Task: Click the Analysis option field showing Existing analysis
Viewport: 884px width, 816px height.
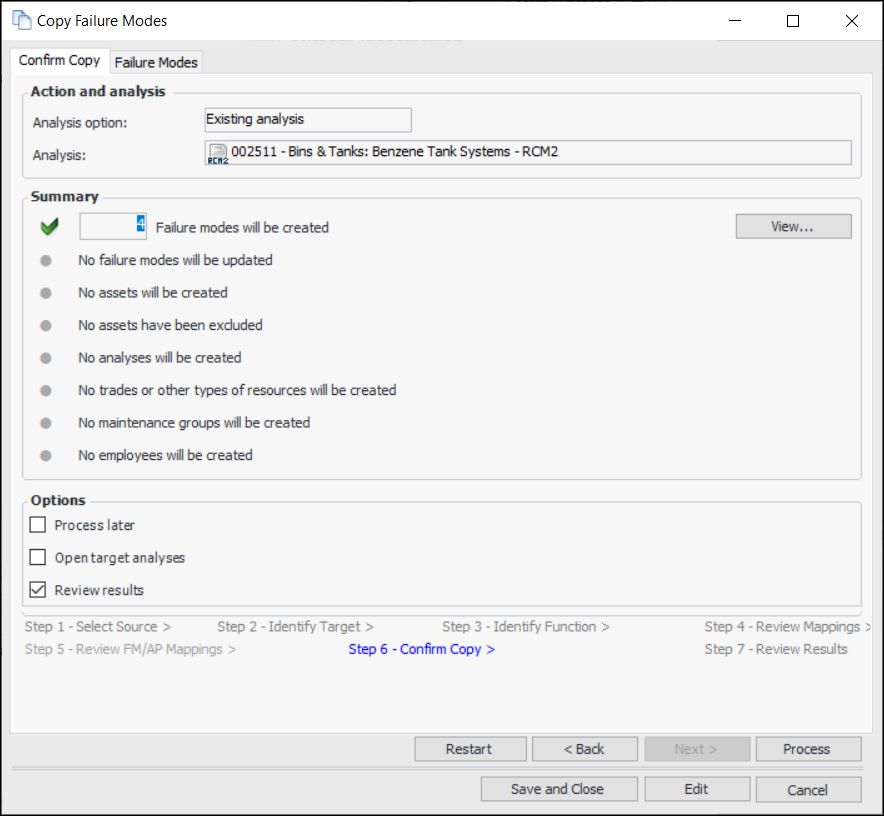Action: click(308, 120)
